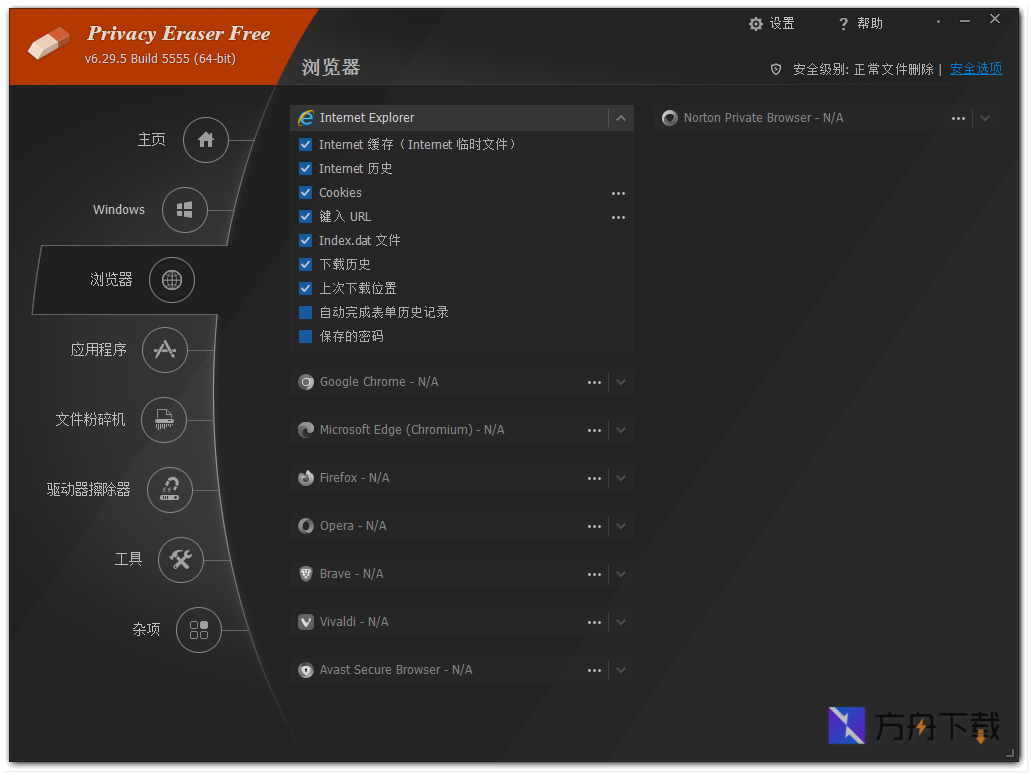Uncheck the Cookies checkbox
This screenshot has width=1031, height=775.
tap(305, 193)
